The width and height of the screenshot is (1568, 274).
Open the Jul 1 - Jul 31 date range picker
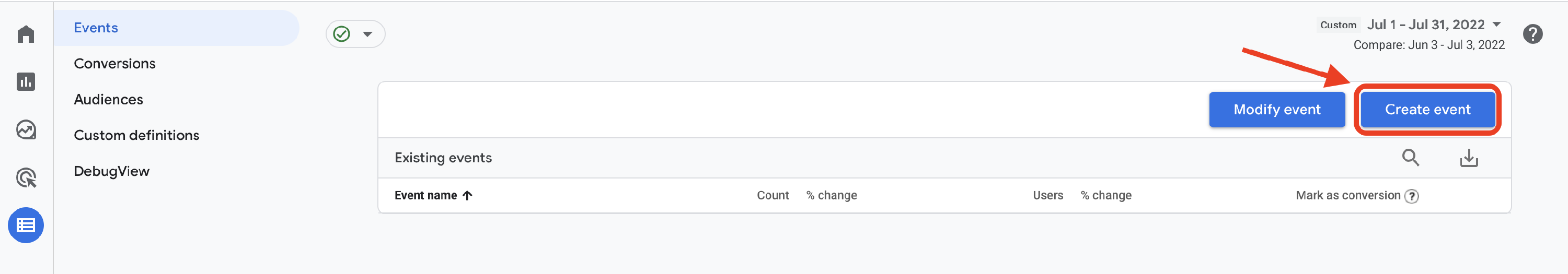[x=1434, y=25]
